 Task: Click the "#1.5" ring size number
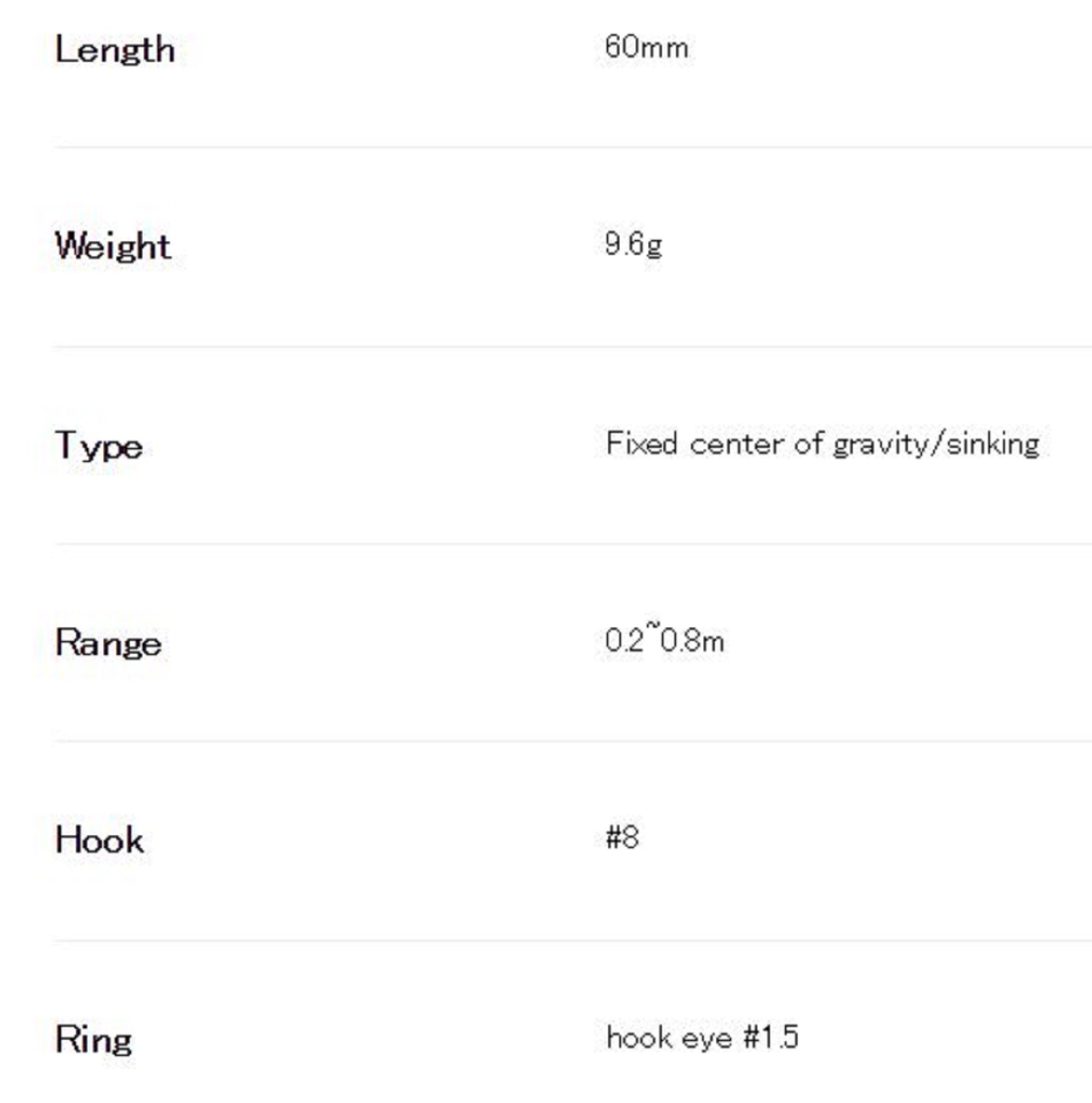coord(770,1037)
